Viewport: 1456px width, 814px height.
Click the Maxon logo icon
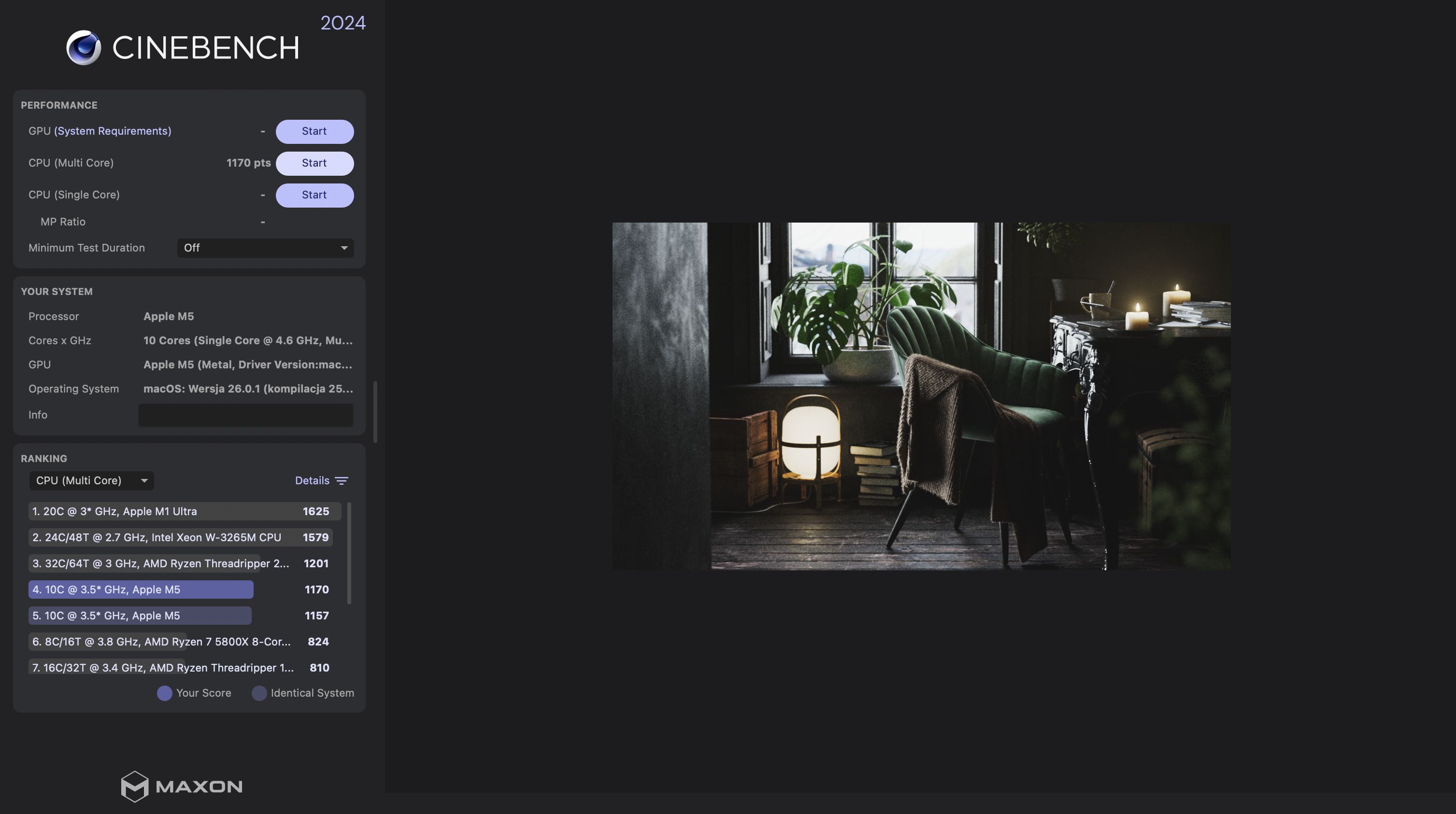pos(134,786)
